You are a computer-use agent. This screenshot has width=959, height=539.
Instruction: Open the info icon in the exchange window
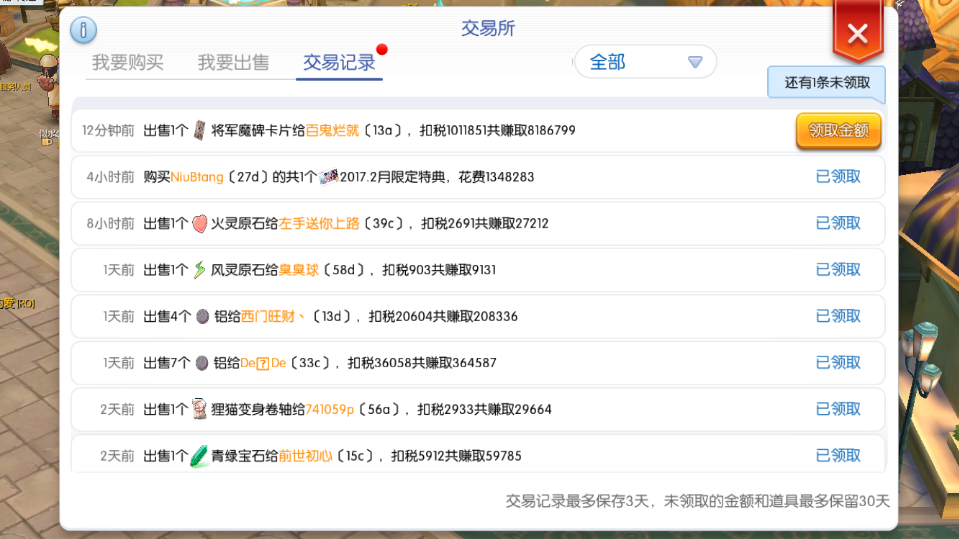point(83,29)
